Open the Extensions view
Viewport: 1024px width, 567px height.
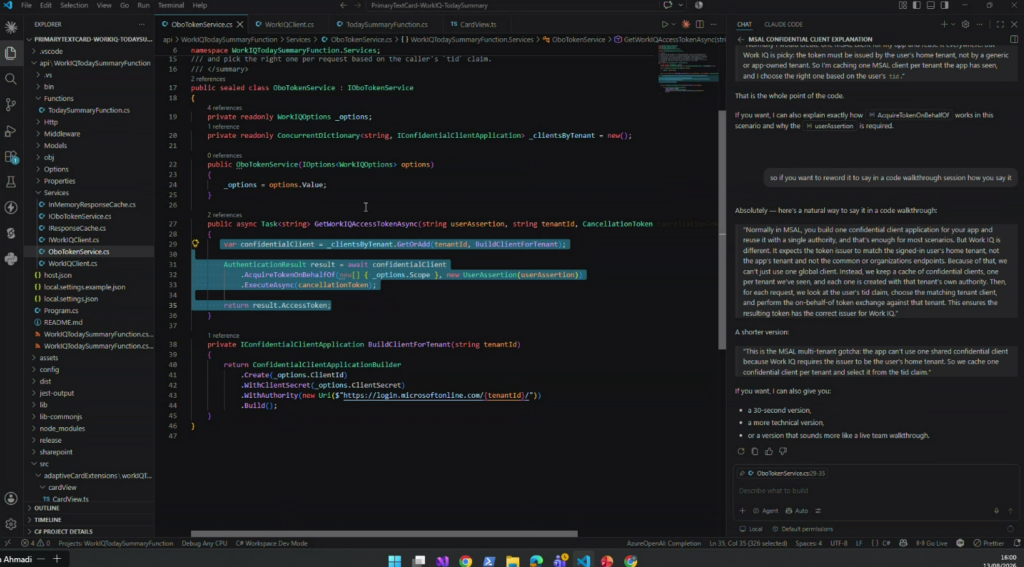click(x=10, y=157)
